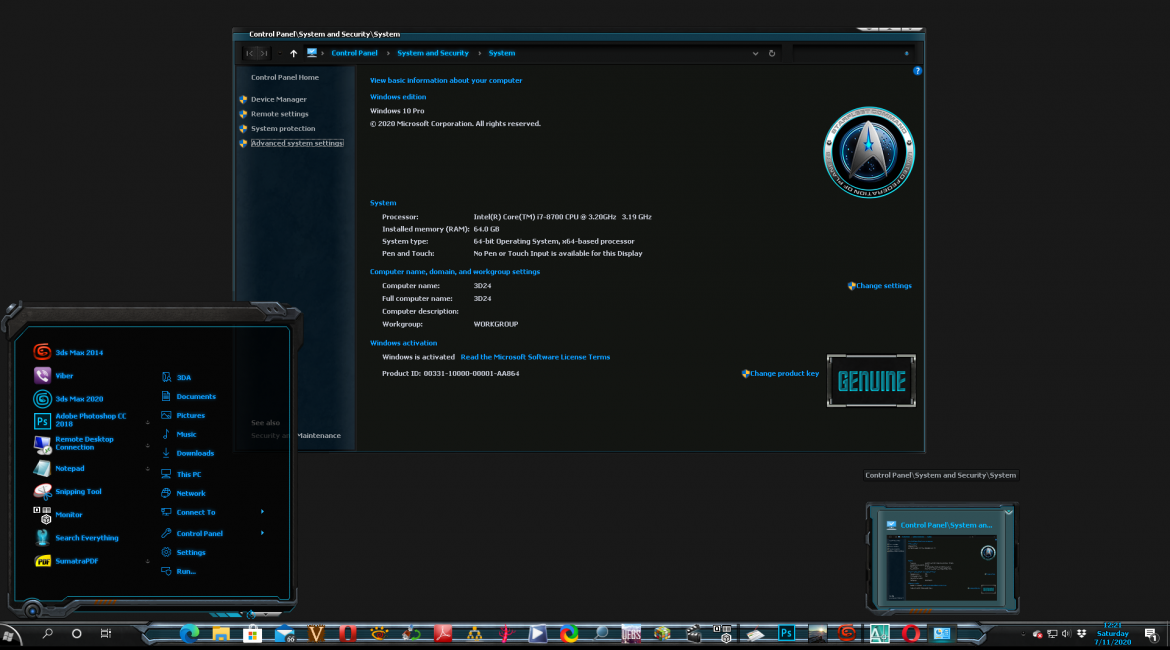Go to Control Panel Home
1170x650 pixels.
pos(284,78)
